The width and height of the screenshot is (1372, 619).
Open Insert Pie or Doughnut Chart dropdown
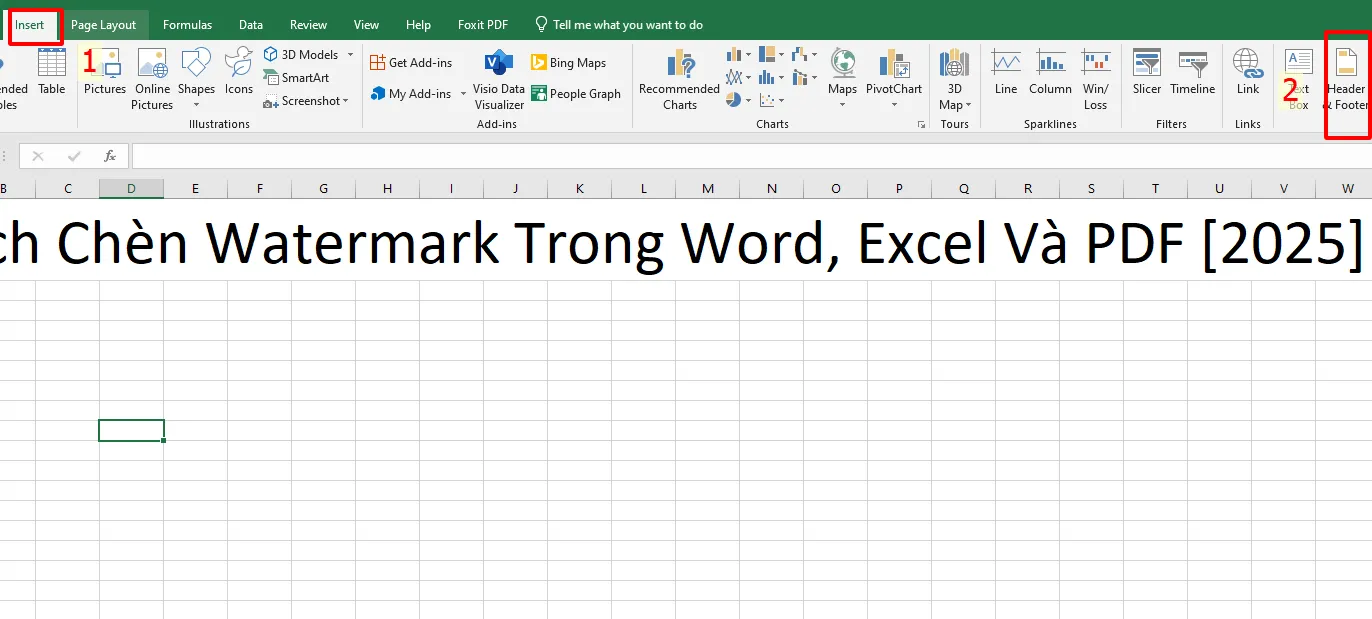pyautogui.click(x=739, y=100)
